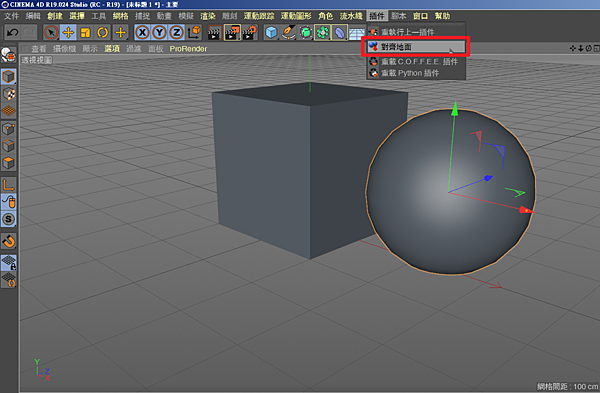The height and width of the screenshot is (393, 600).
Task: Toggle the X axis lock
Action: pos(142,33)
